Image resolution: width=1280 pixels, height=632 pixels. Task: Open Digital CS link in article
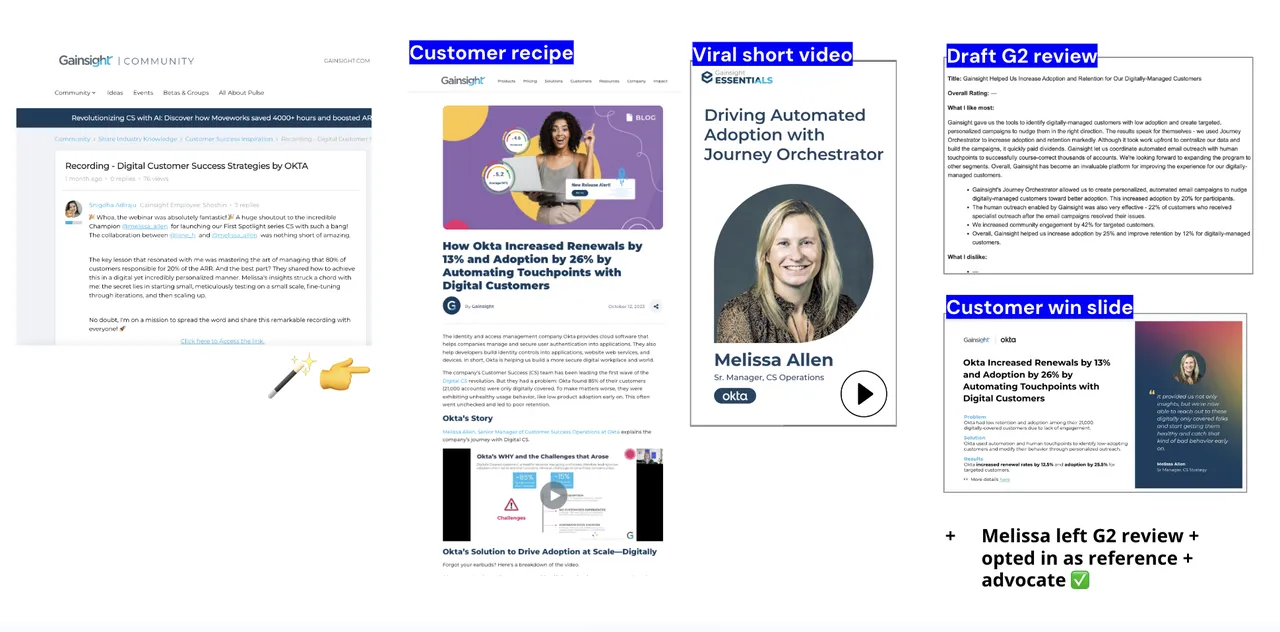pos(454,381)
